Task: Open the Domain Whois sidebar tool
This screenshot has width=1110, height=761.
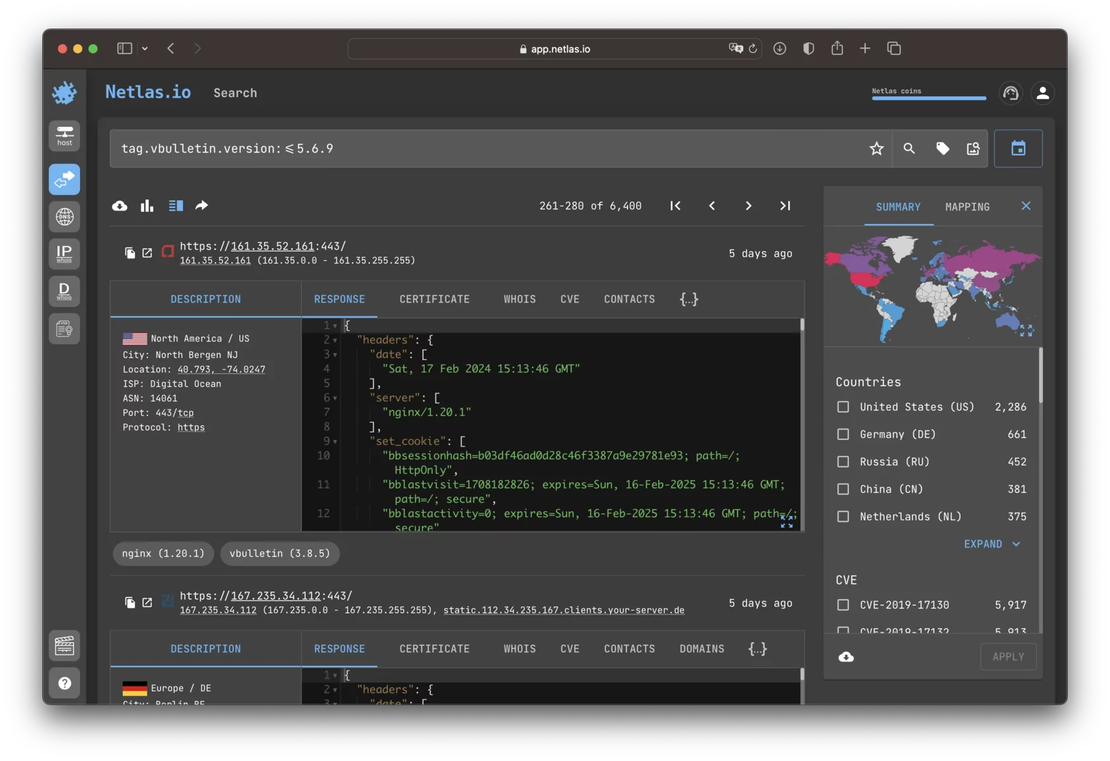Action: [64, 290]
